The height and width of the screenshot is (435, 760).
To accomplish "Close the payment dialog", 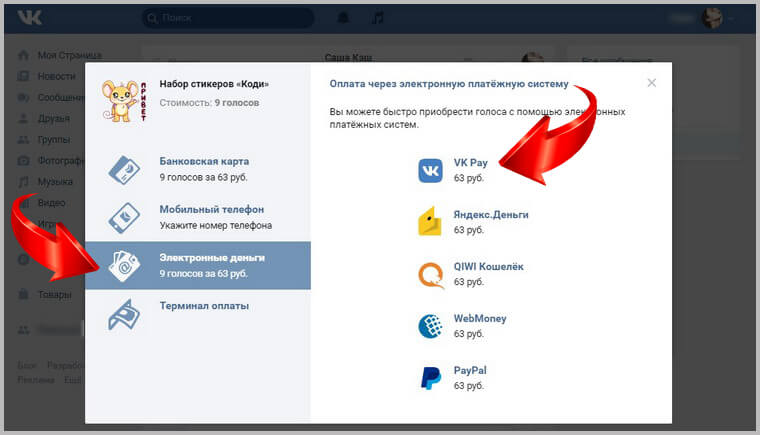I will pyautogui.click(x=651, y=83).
